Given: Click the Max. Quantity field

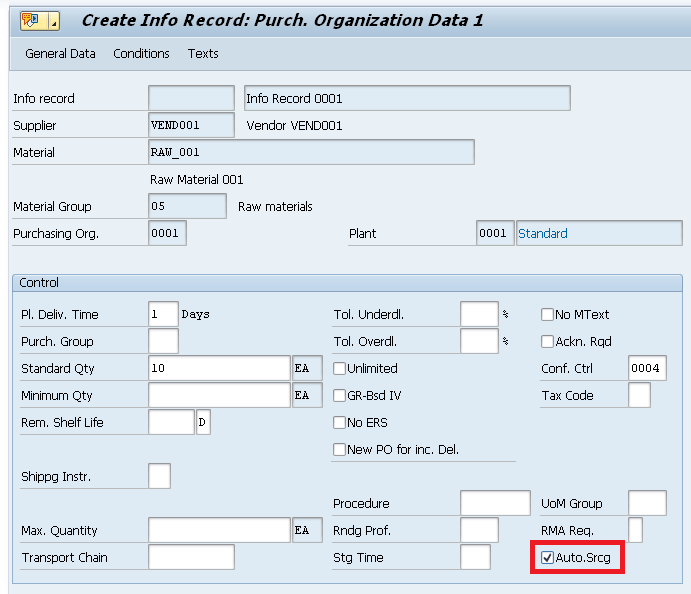Looking at the screenshot, I should click(219, 530).
